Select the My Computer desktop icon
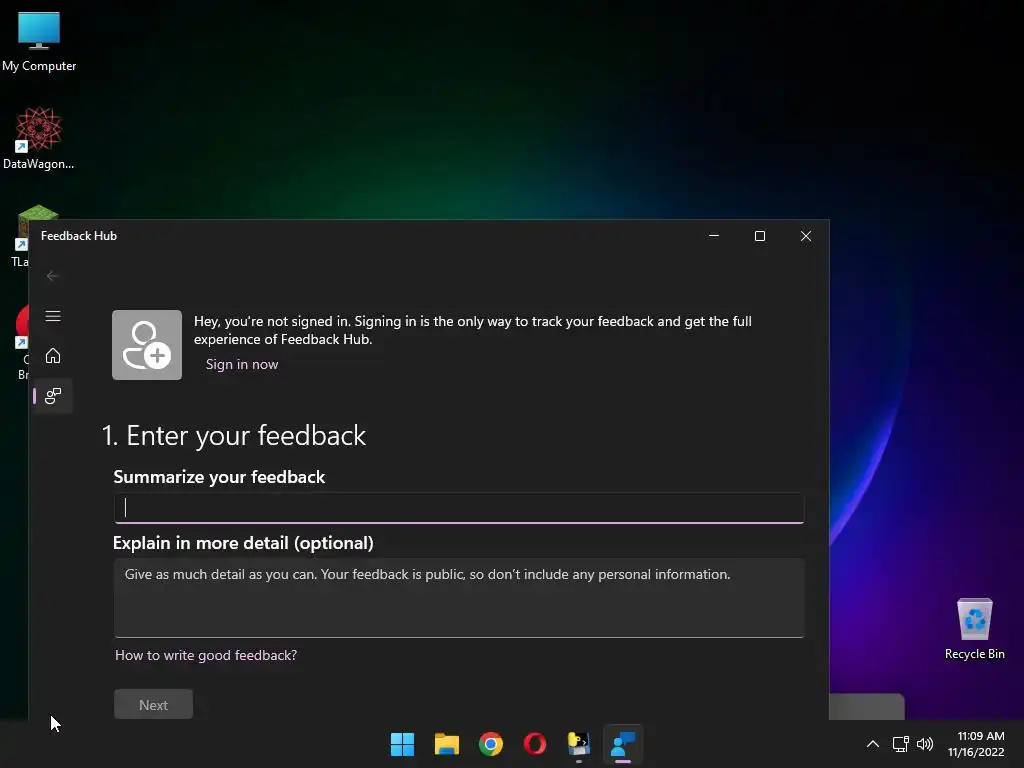 pyautogui.click(x=39, y=41)
